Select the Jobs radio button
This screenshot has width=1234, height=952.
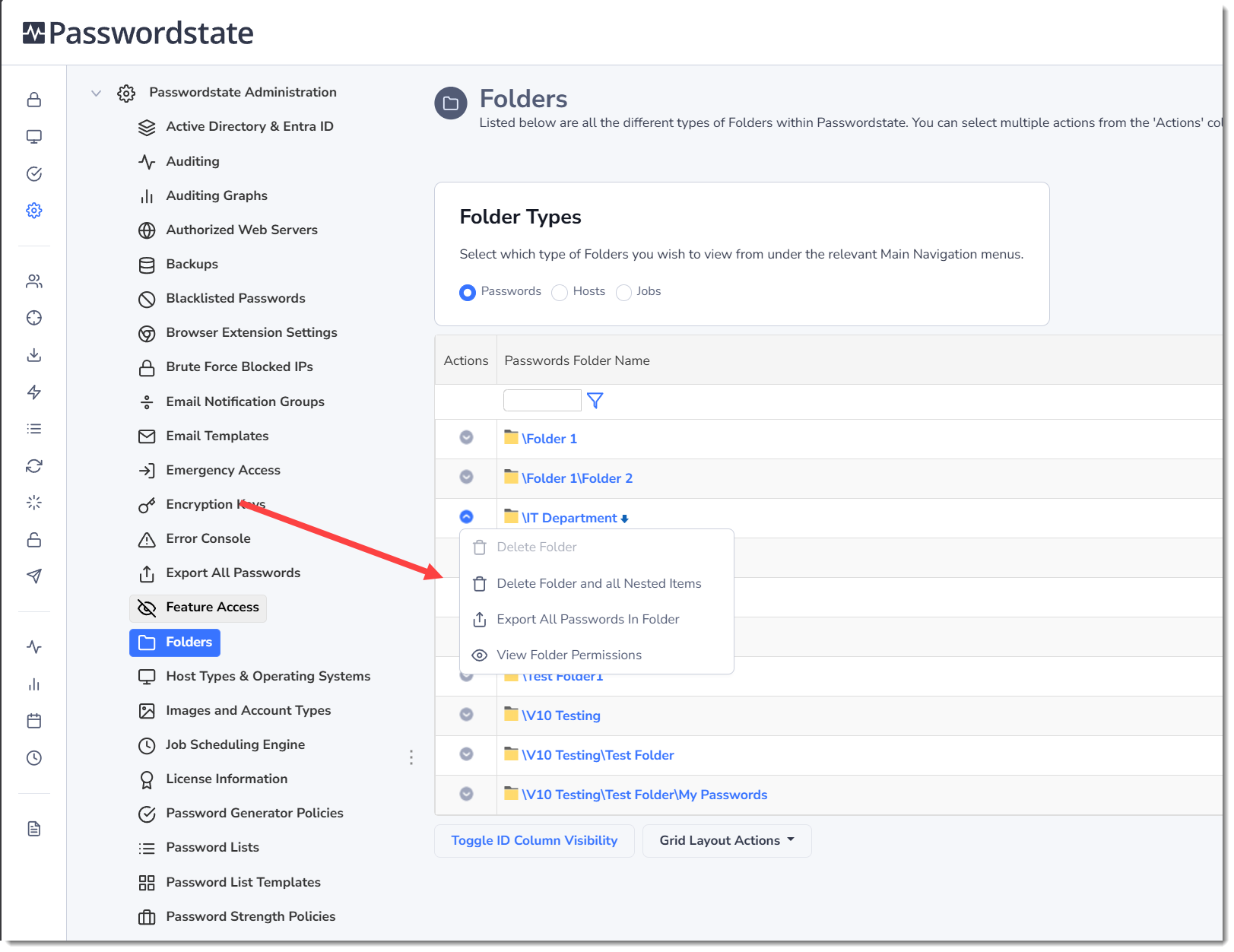point(623,293)
